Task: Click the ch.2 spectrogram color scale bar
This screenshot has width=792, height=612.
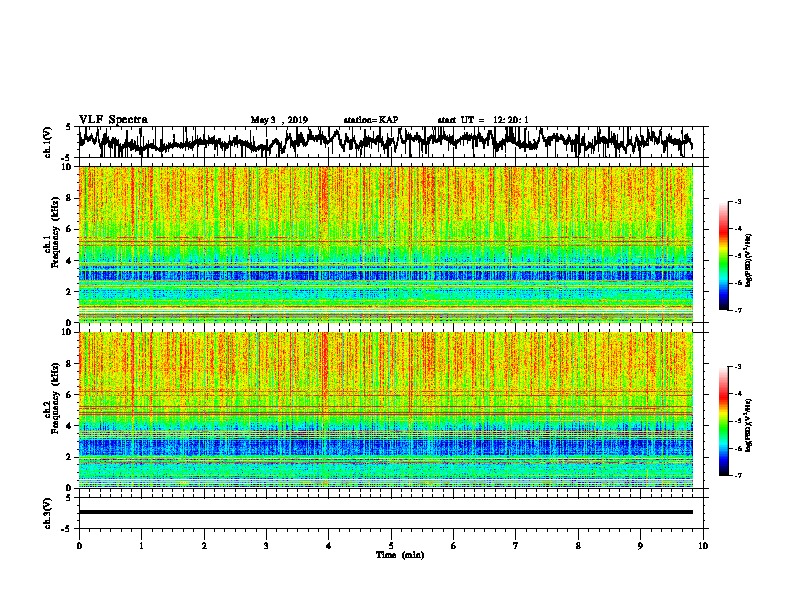Action: click(x=724, y=421)
